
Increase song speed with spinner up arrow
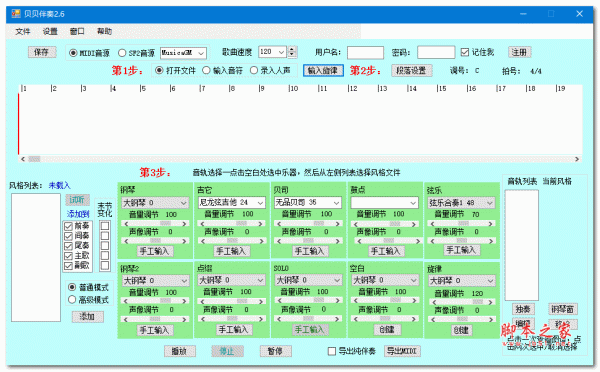pyautogui.click(x=292, y=49)
